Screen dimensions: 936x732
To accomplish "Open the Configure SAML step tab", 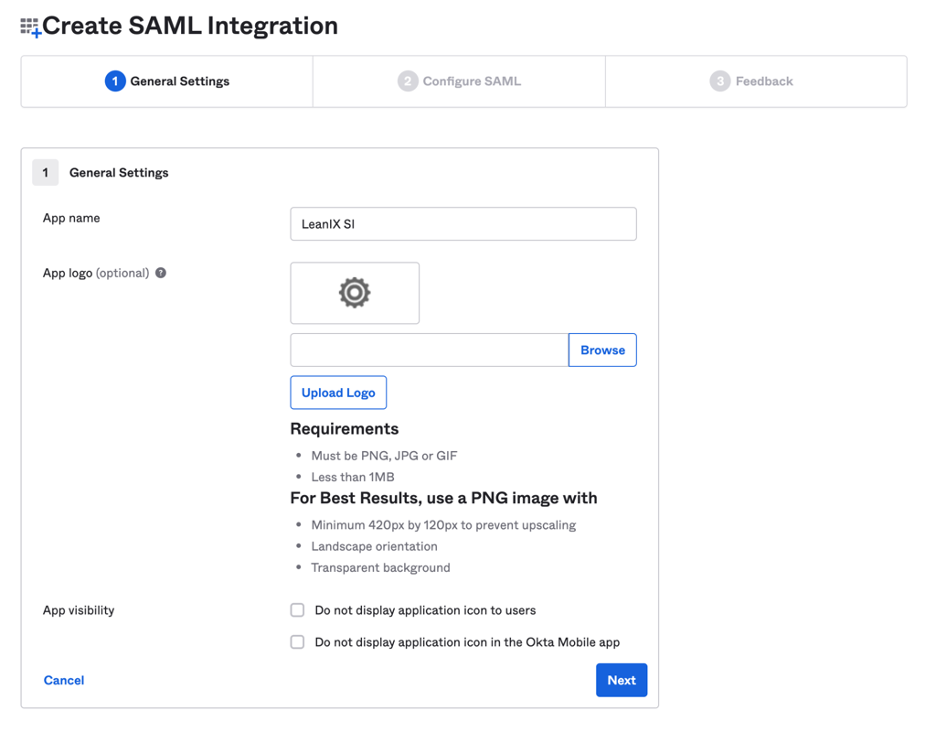I will click(459, 82).
